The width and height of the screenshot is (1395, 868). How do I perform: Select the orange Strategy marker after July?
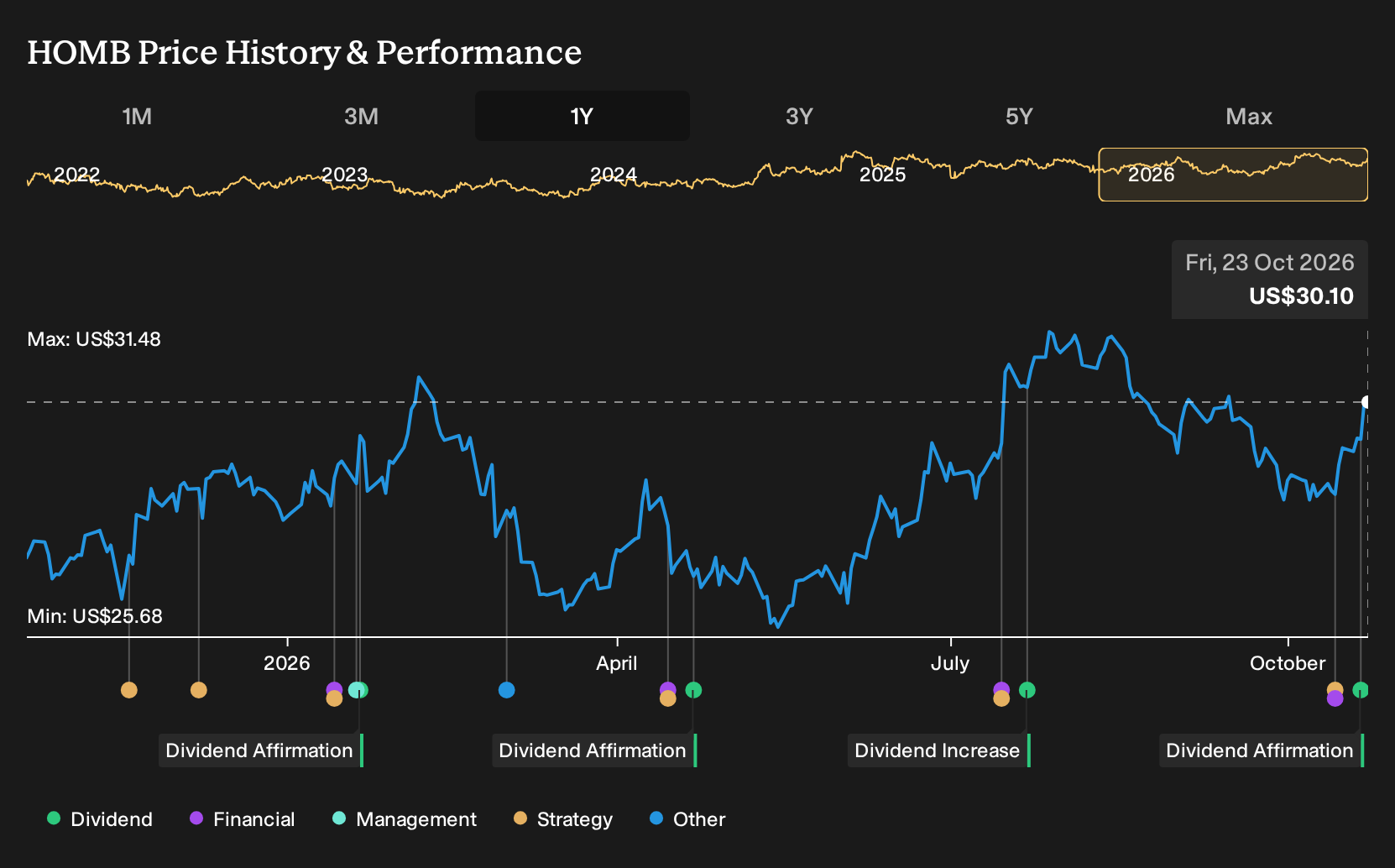[x=1001, y=698]
